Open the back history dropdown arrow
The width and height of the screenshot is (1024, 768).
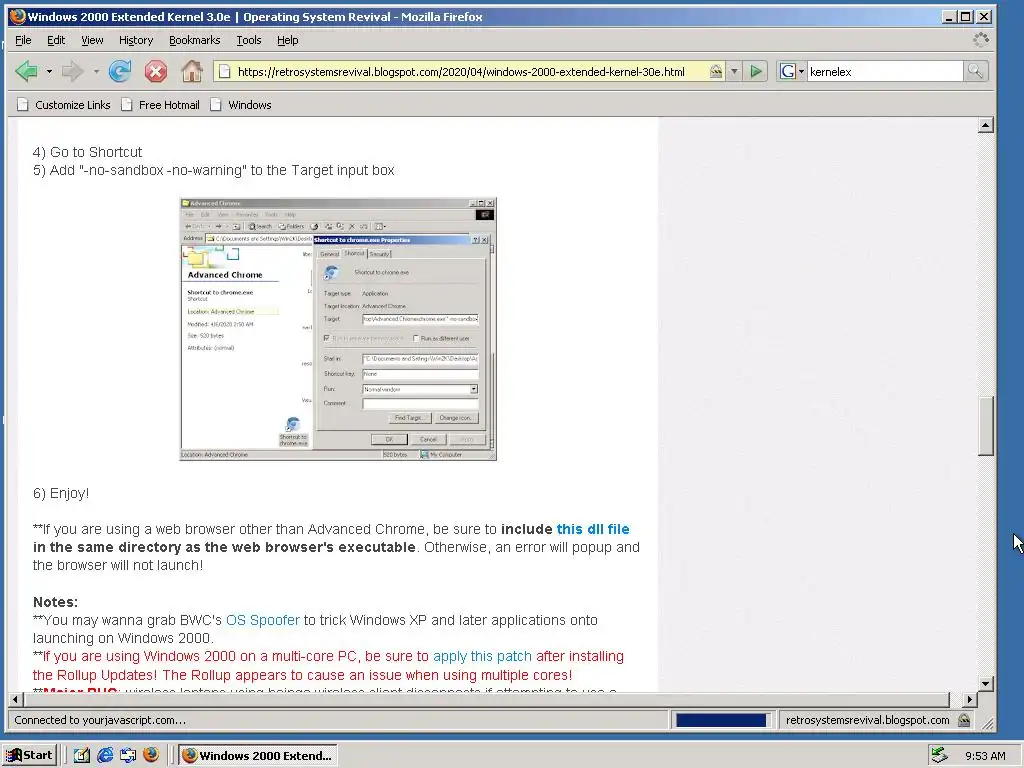(x=49, y=71)
